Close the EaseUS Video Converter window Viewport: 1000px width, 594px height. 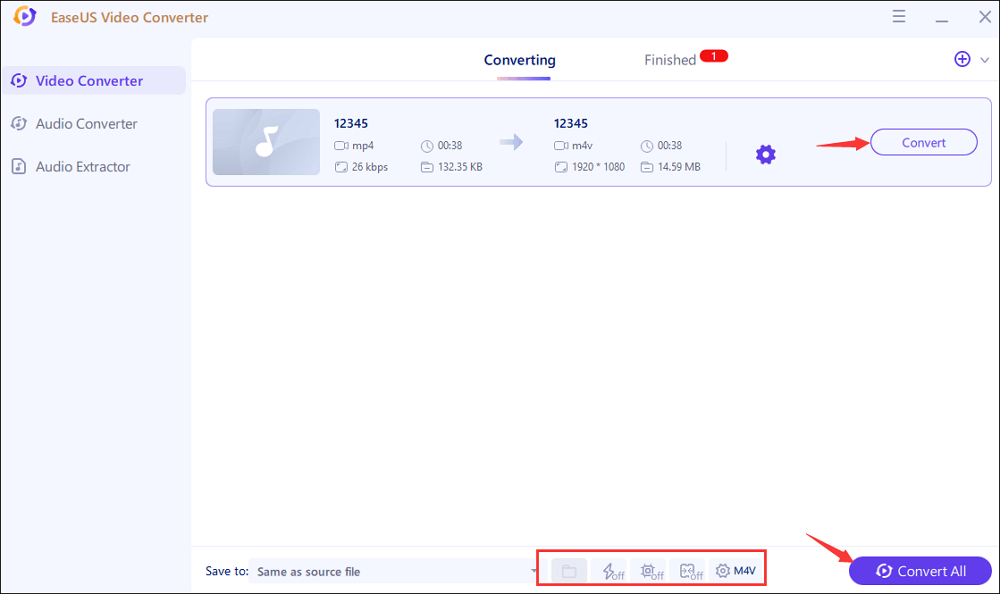[x=985, y=17]
